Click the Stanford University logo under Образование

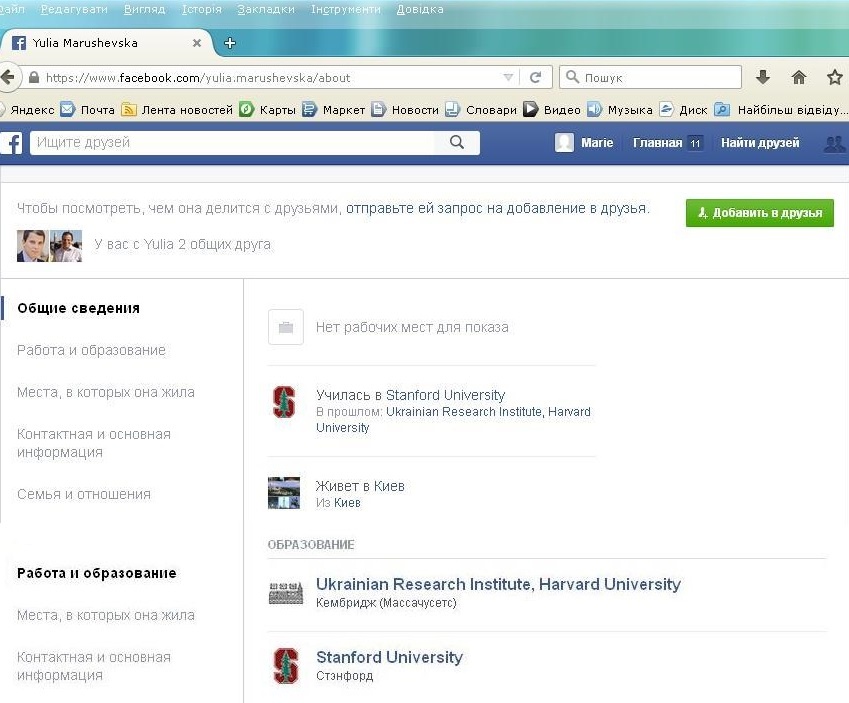click(285, 666)
